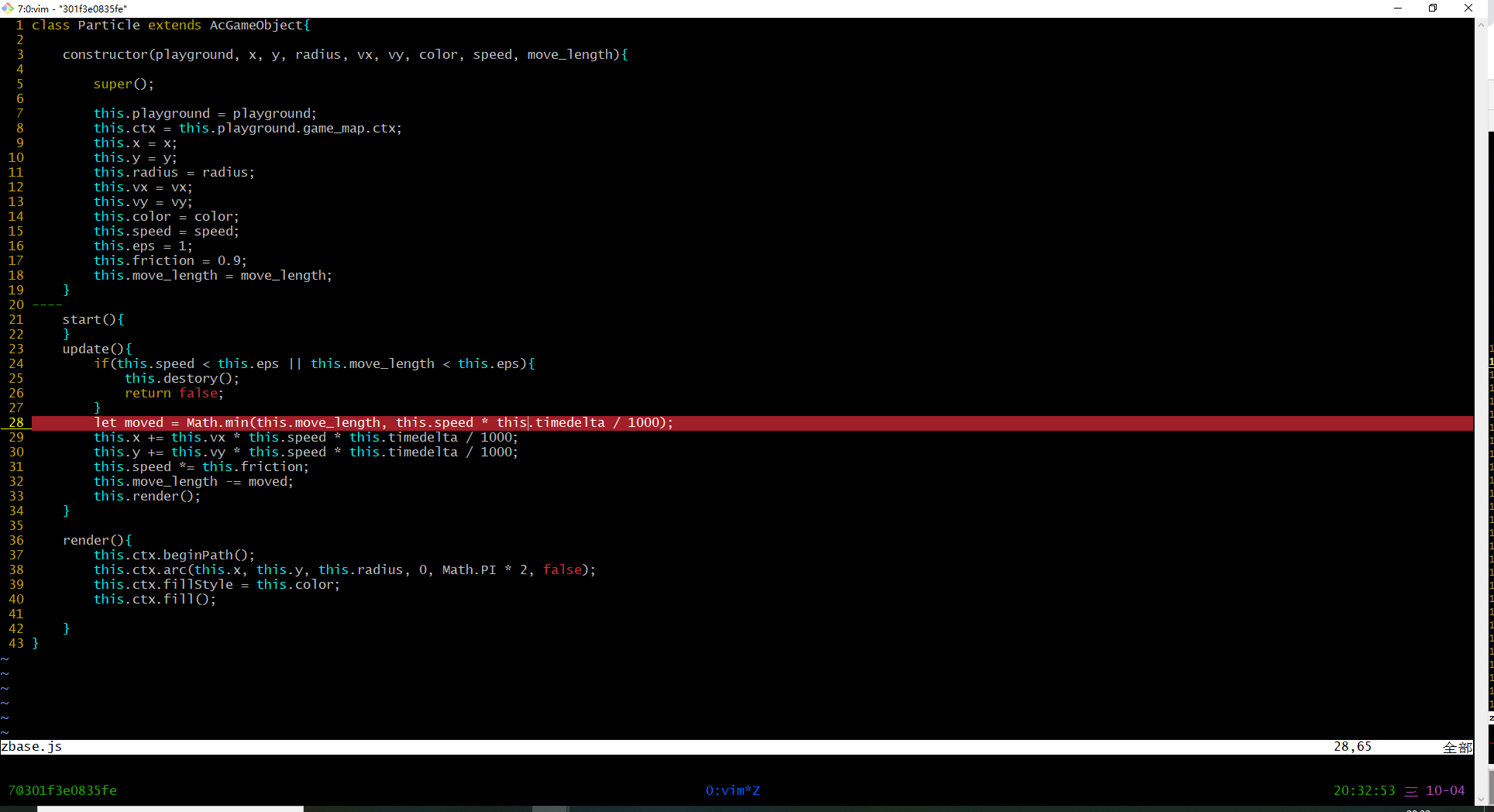The height and width of the screenshot is (812, 1494).
Task: Minimize the vim terminal window
Action: point(1398,9)
